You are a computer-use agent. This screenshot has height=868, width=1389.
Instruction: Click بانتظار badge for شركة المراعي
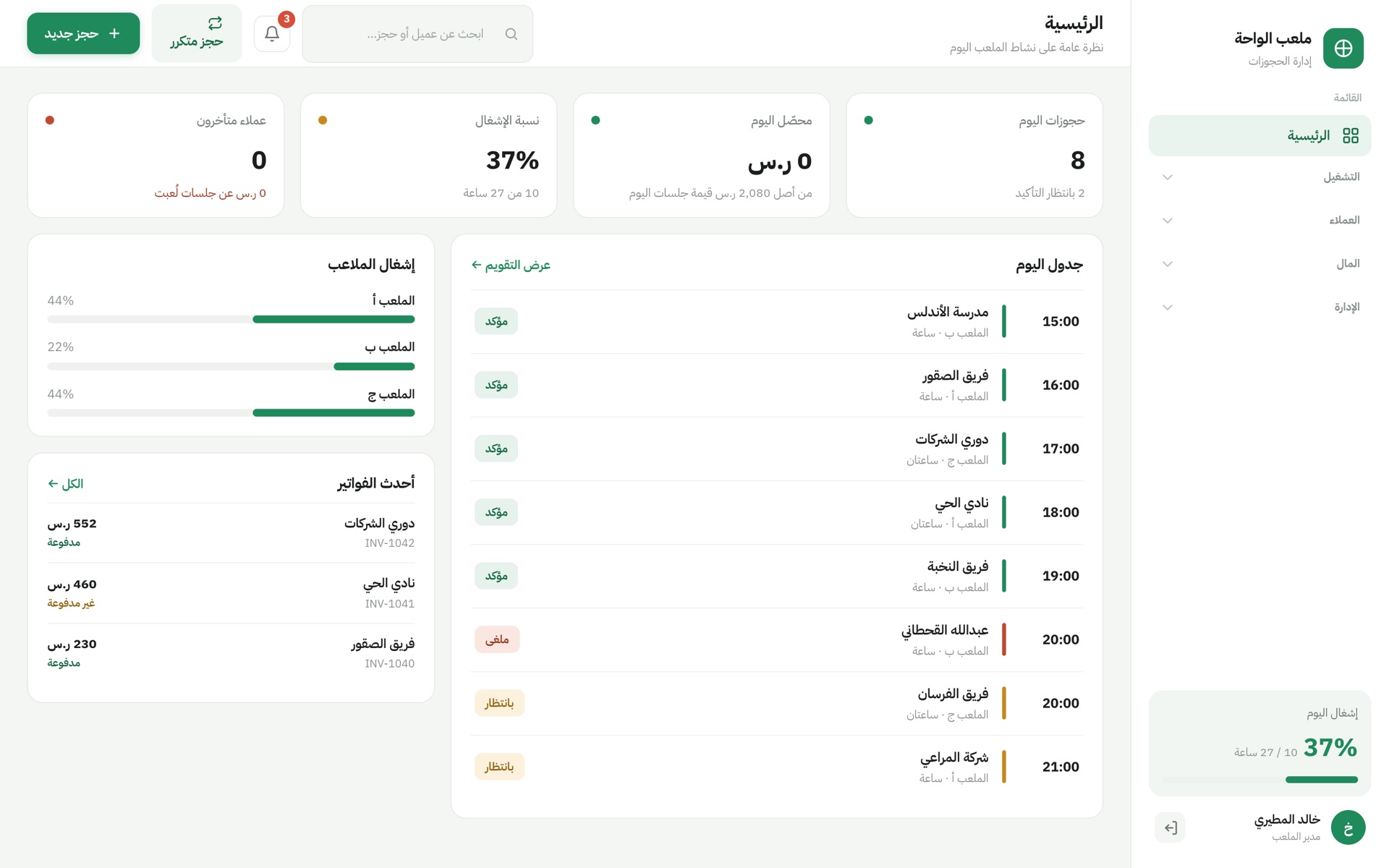click(499, 767)
